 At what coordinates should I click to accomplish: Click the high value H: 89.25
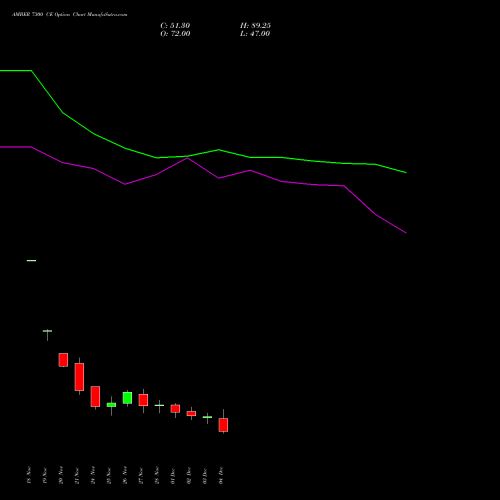click(x=255, y=26)
